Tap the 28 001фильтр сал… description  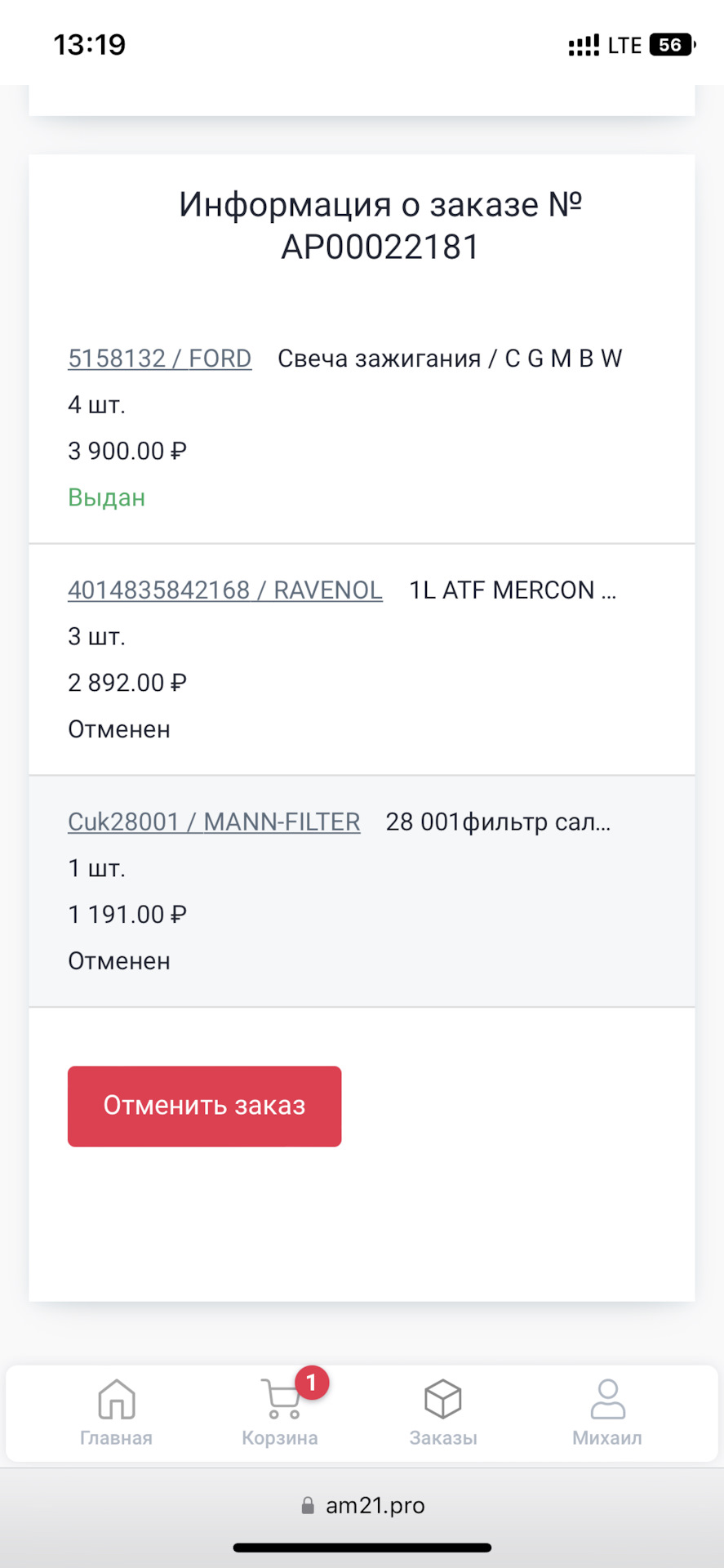point(498,822)
